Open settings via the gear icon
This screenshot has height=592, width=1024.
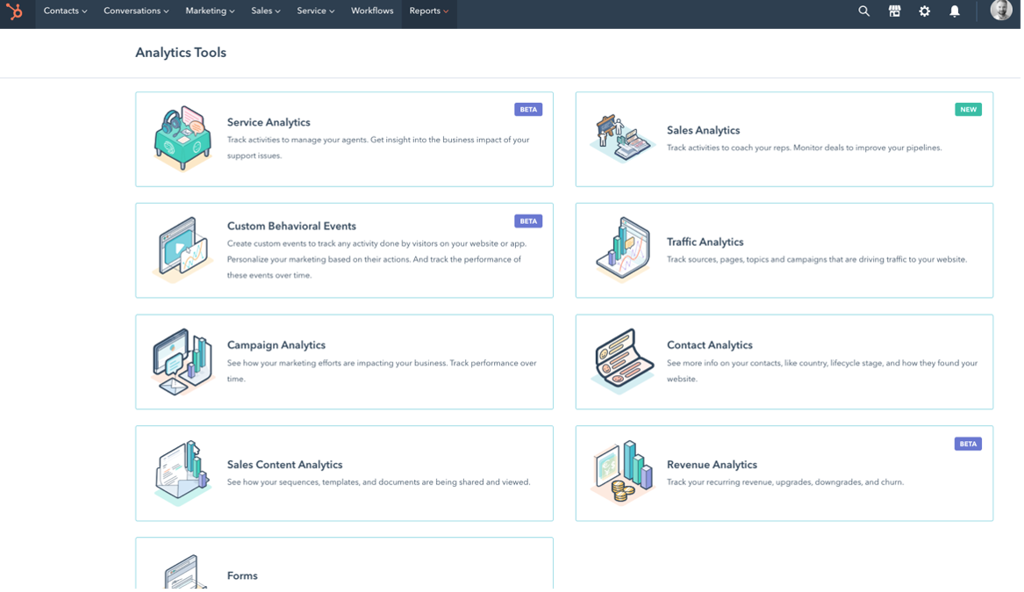[924, 11]
